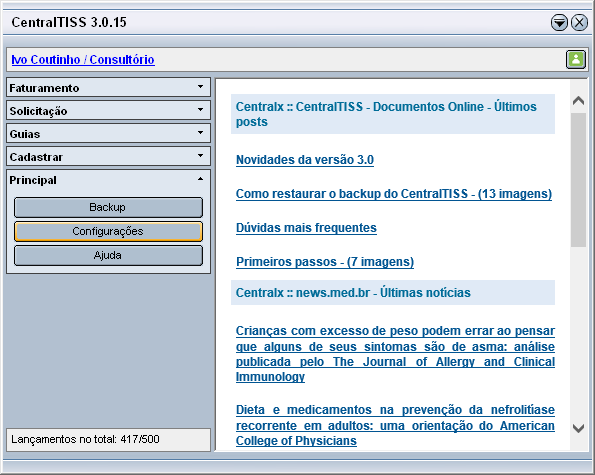Open the Ivo Coutinho / Consultório link
The height and width of the screenshot is (475, 595).
pos(83,60)
